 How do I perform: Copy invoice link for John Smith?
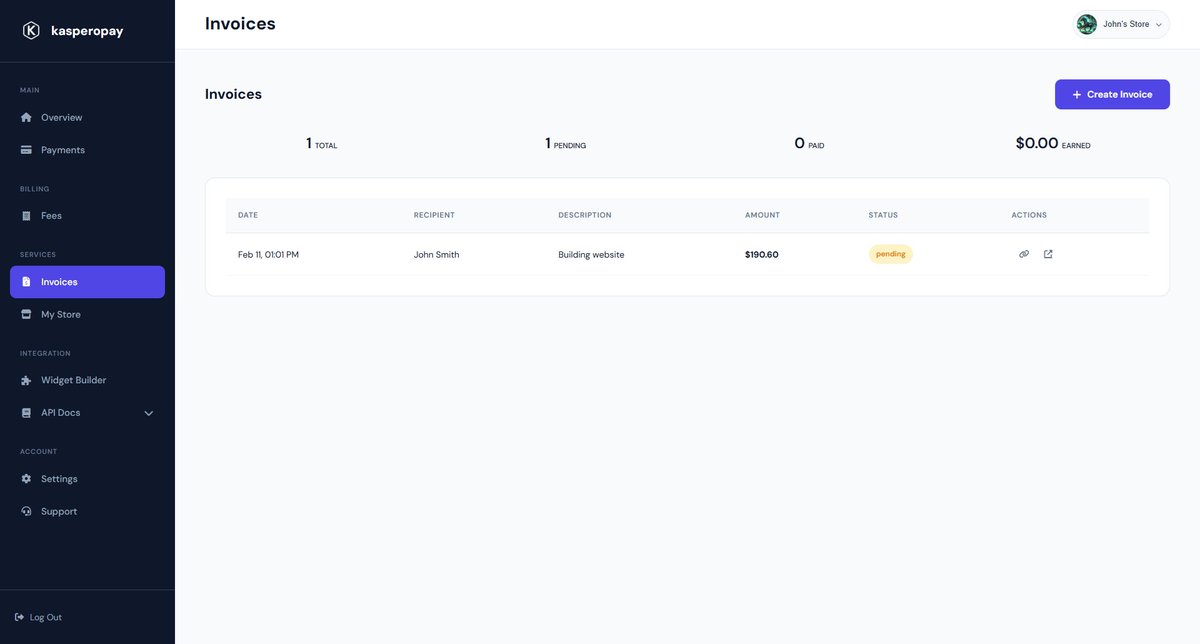1024,254
